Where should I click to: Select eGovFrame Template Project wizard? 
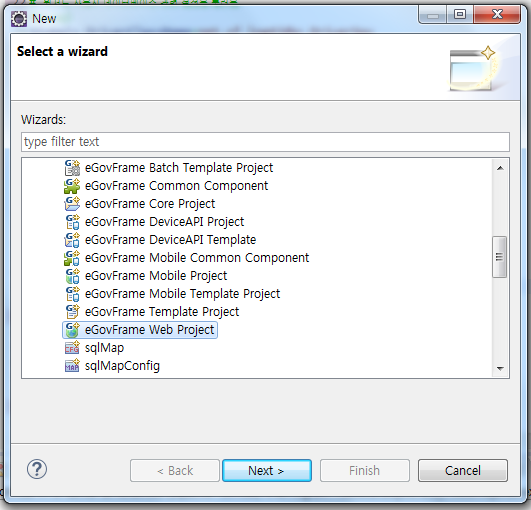162,312
